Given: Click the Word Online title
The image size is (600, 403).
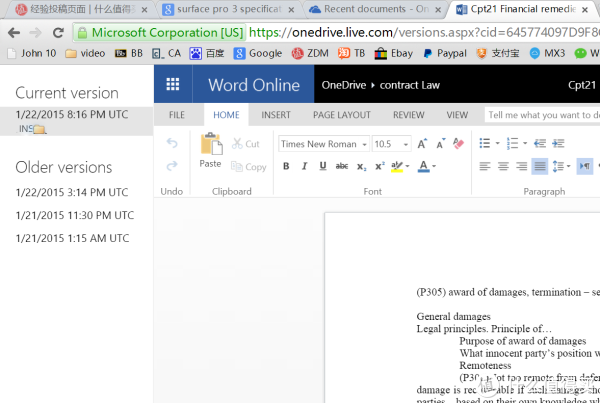Looking at the screenshot, I should pos(254,85).
